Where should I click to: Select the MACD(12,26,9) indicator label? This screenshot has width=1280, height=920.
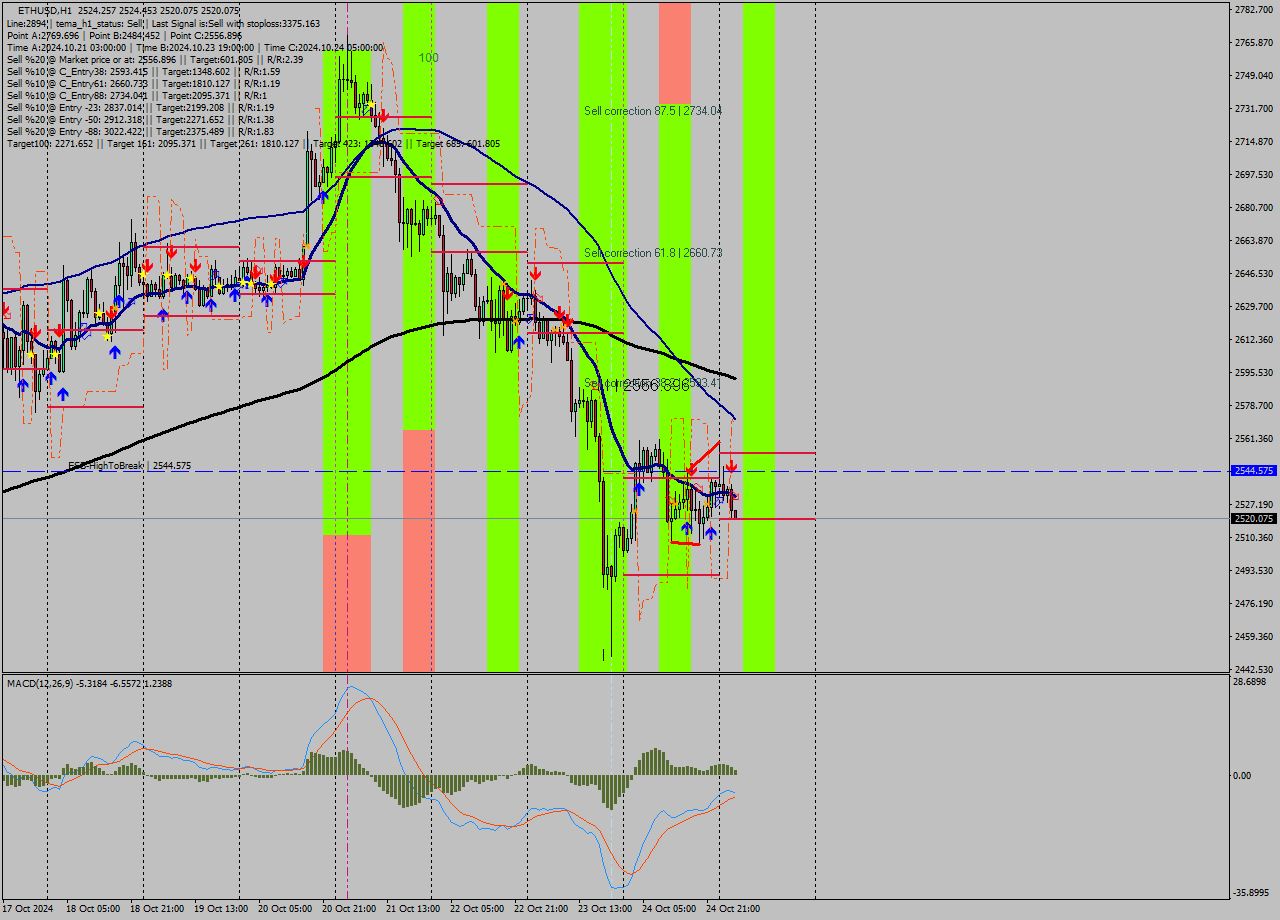coord(89,683)
